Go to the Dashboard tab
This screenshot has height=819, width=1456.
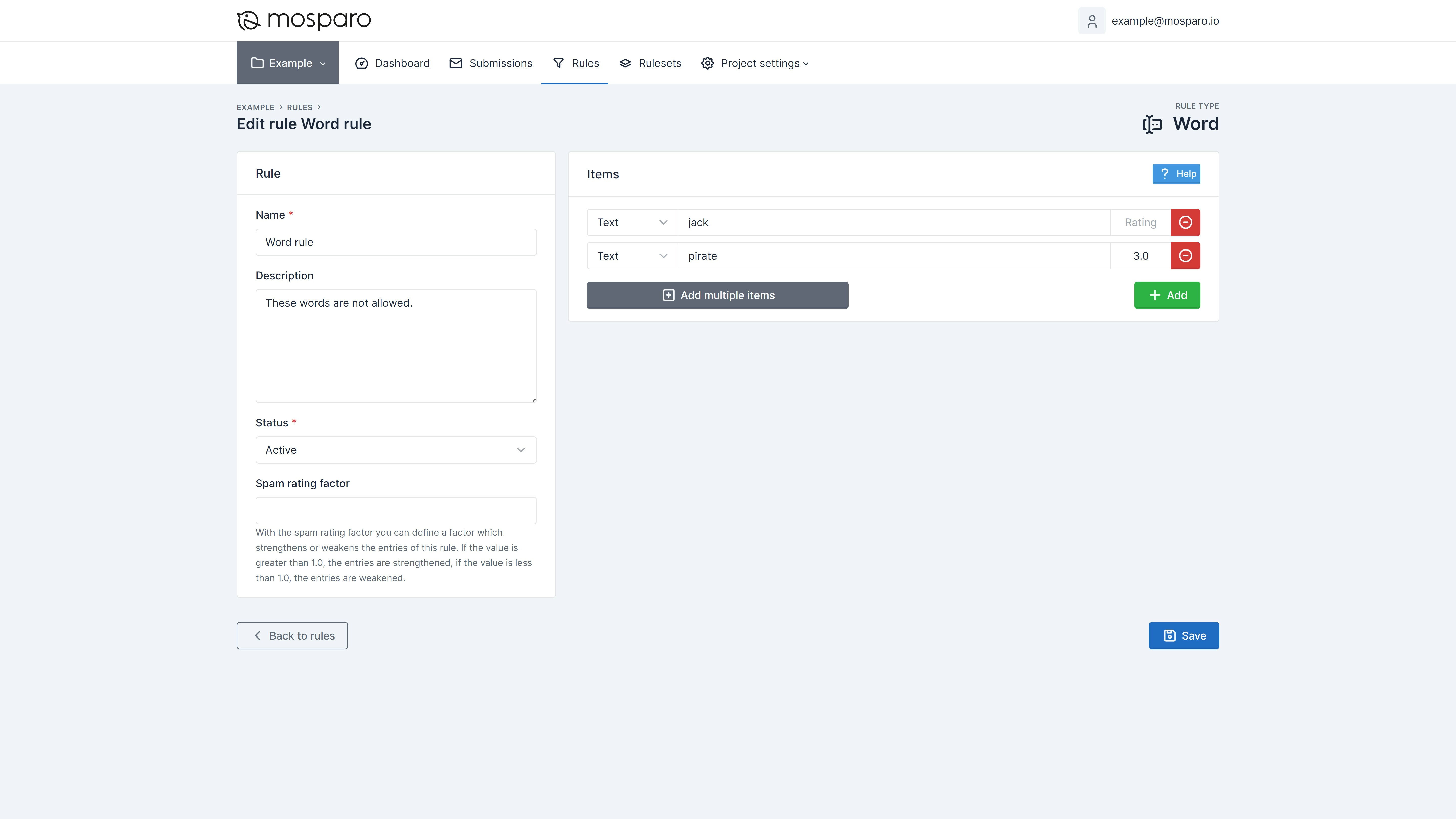point(392,63)
